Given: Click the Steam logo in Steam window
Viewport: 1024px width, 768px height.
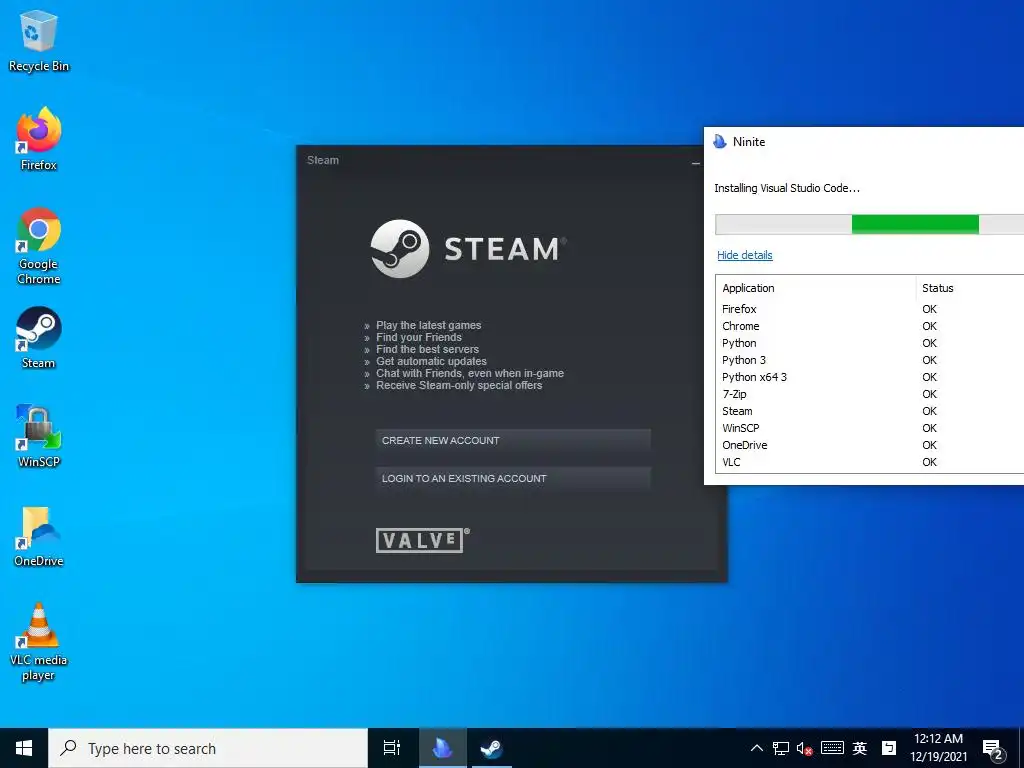Looking at the screenshot, I should 468,249.
